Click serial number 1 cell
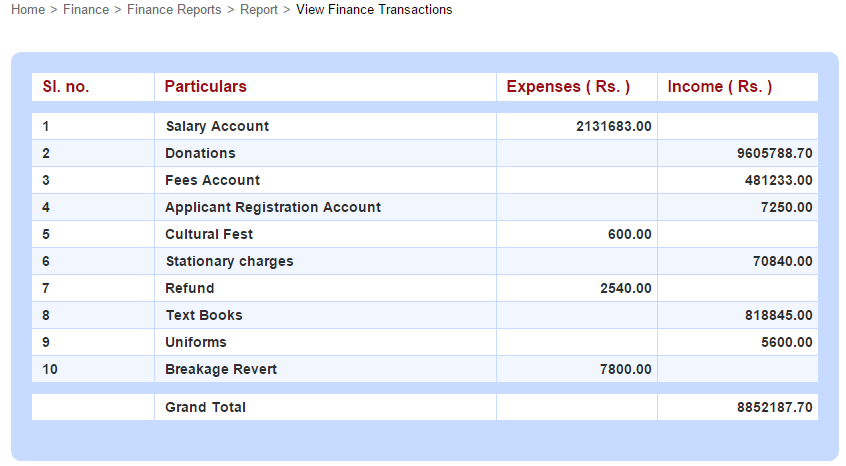This screenshot has width=846, height=466. 93,126
